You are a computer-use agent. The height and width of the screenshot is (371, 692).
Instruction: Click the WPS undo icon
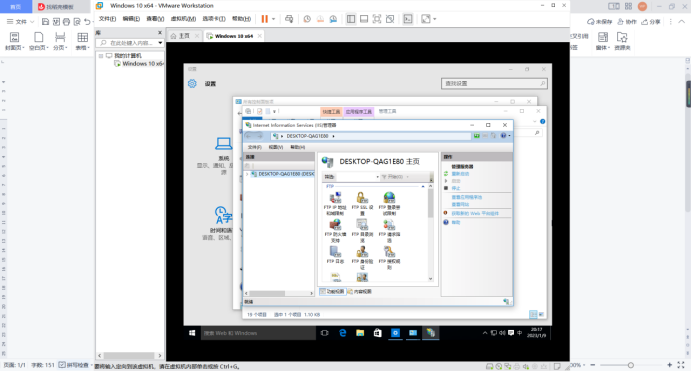click(87, 22)
